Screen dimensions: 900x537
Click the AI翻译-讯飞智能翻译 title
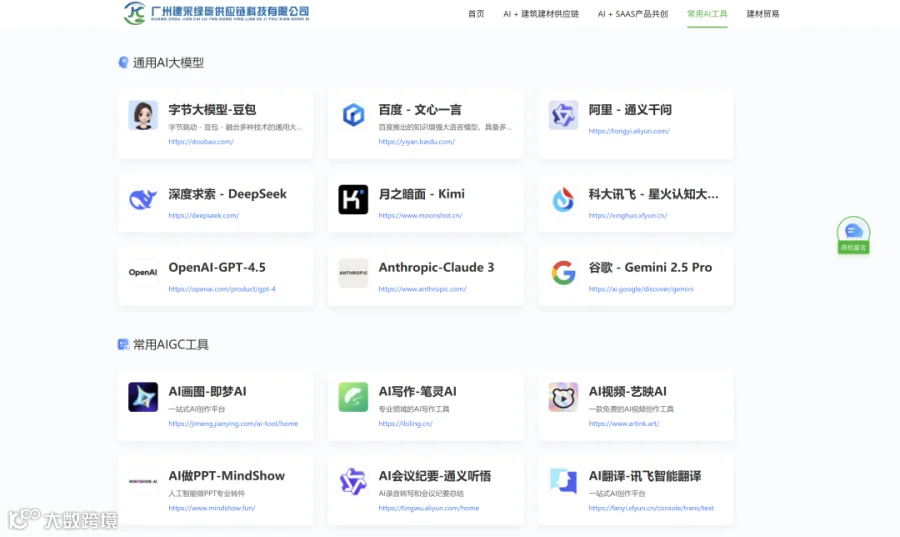645,476
